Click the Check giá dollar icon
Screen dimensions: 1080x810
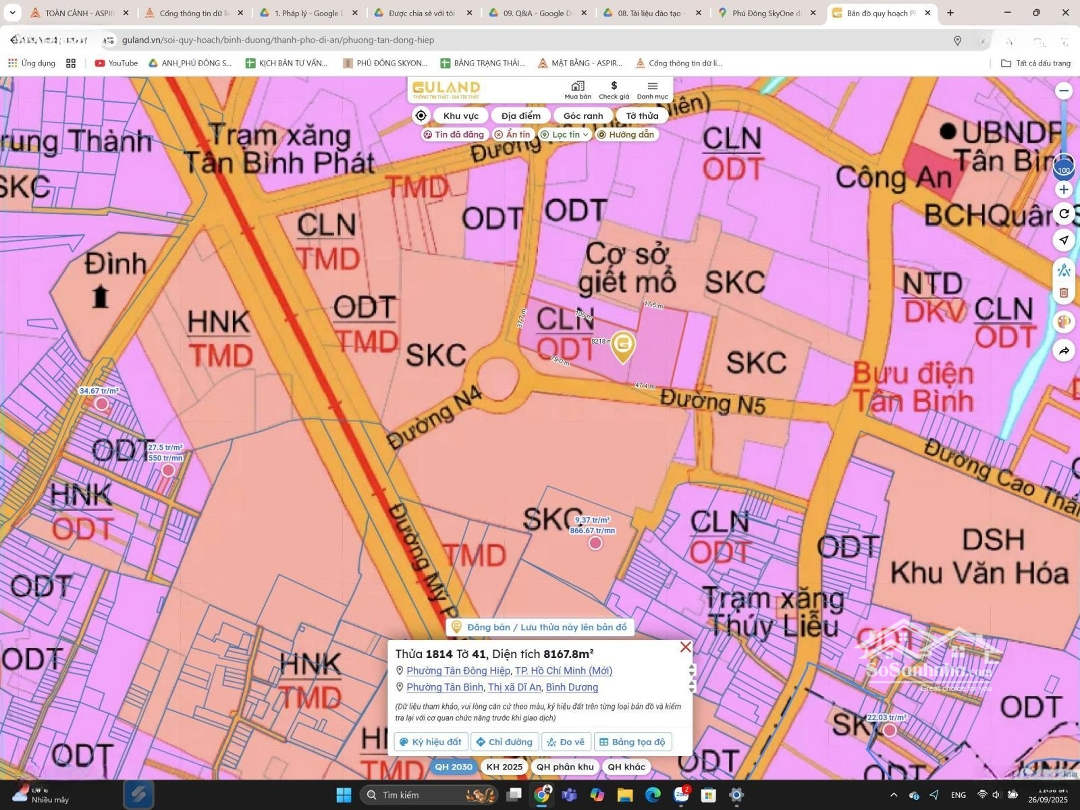pyautogui.click(x=613, y=89)
